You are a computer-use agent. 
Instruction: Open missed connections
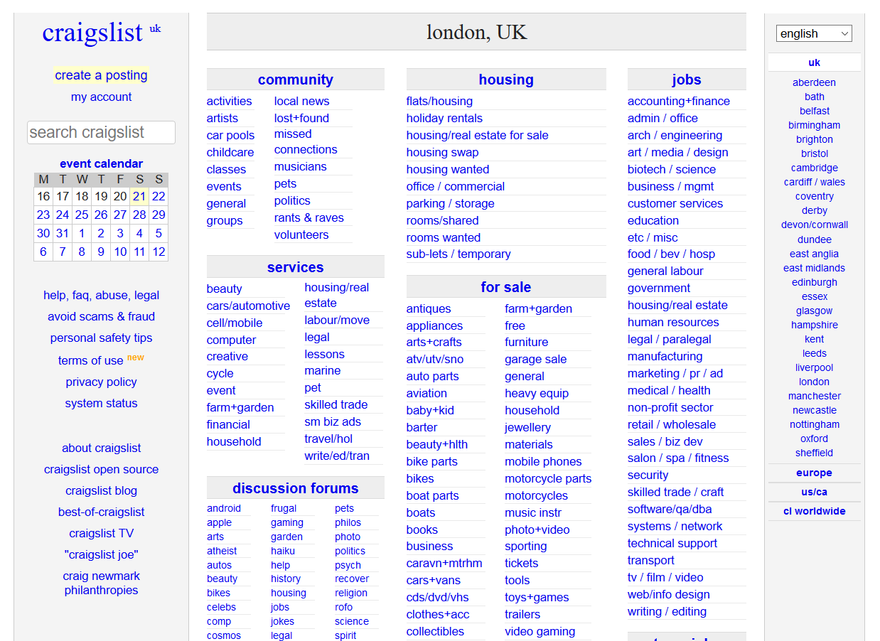tap(305, 142)
